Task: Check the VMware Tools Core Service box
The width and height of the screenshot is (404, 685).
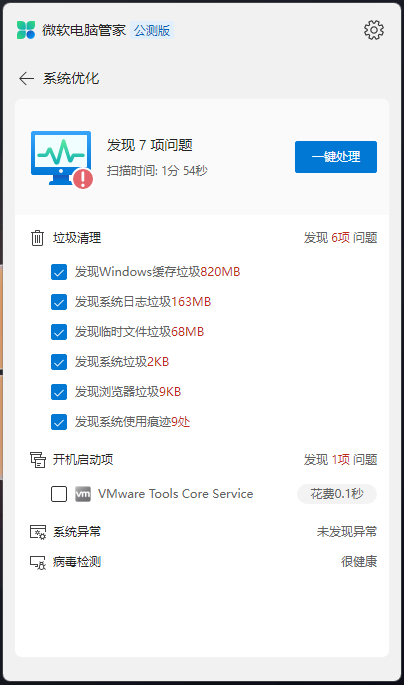Action: (59, 494)
